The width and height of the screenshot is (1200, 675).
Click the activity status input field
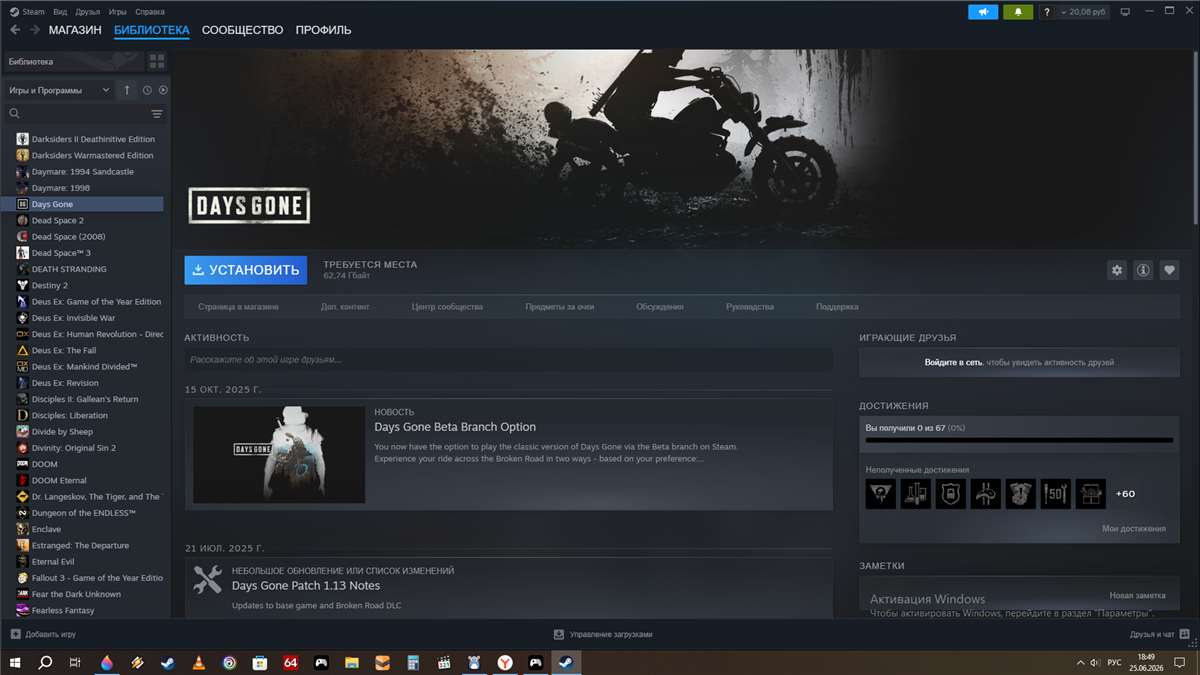point(508,360)
